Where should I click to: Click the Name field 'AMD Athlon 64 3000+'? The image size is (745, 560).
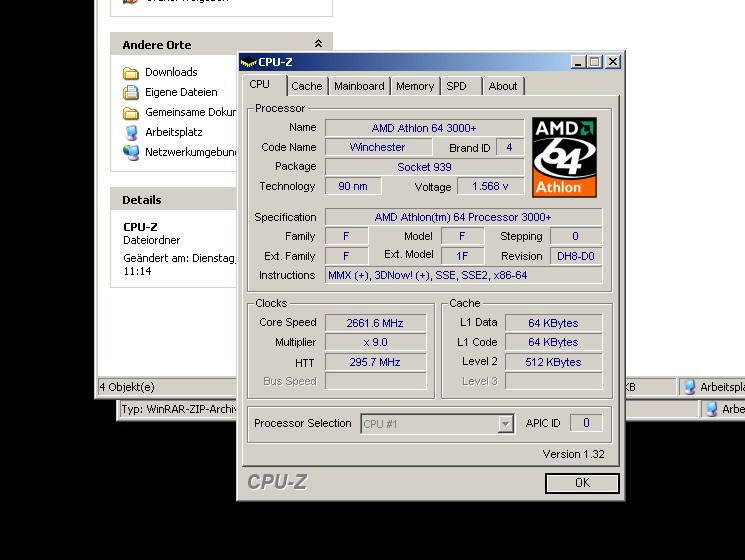(424, 128)
